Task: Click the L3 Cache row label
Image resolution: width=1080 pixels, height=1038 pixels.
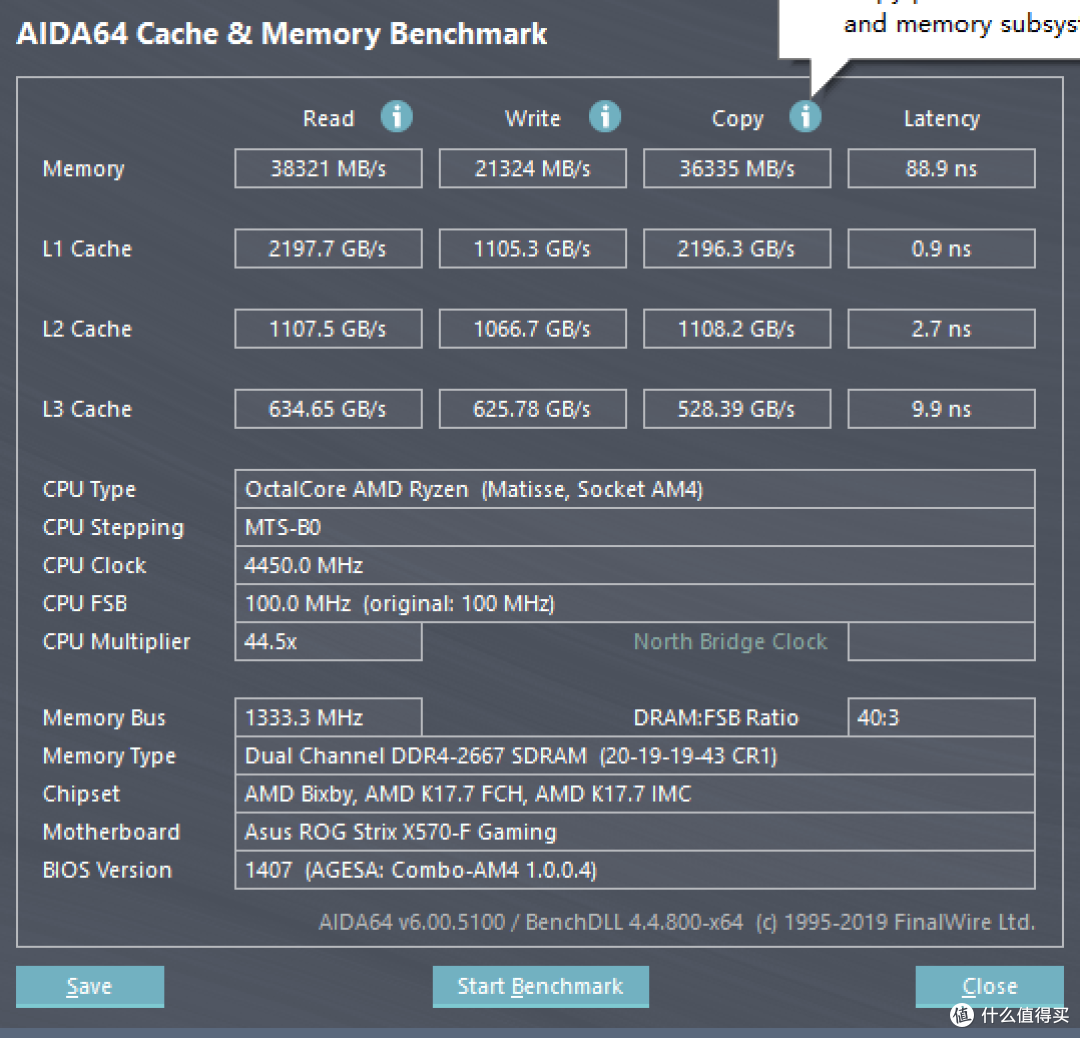Action: 87,409
